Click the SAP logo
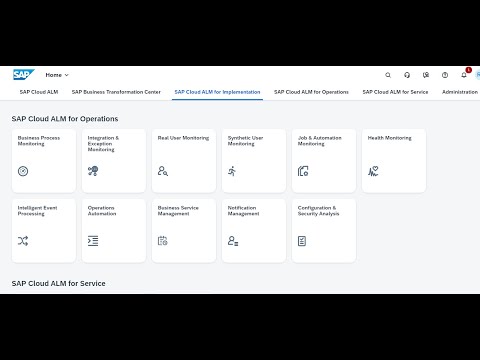 tap(23, 75)
